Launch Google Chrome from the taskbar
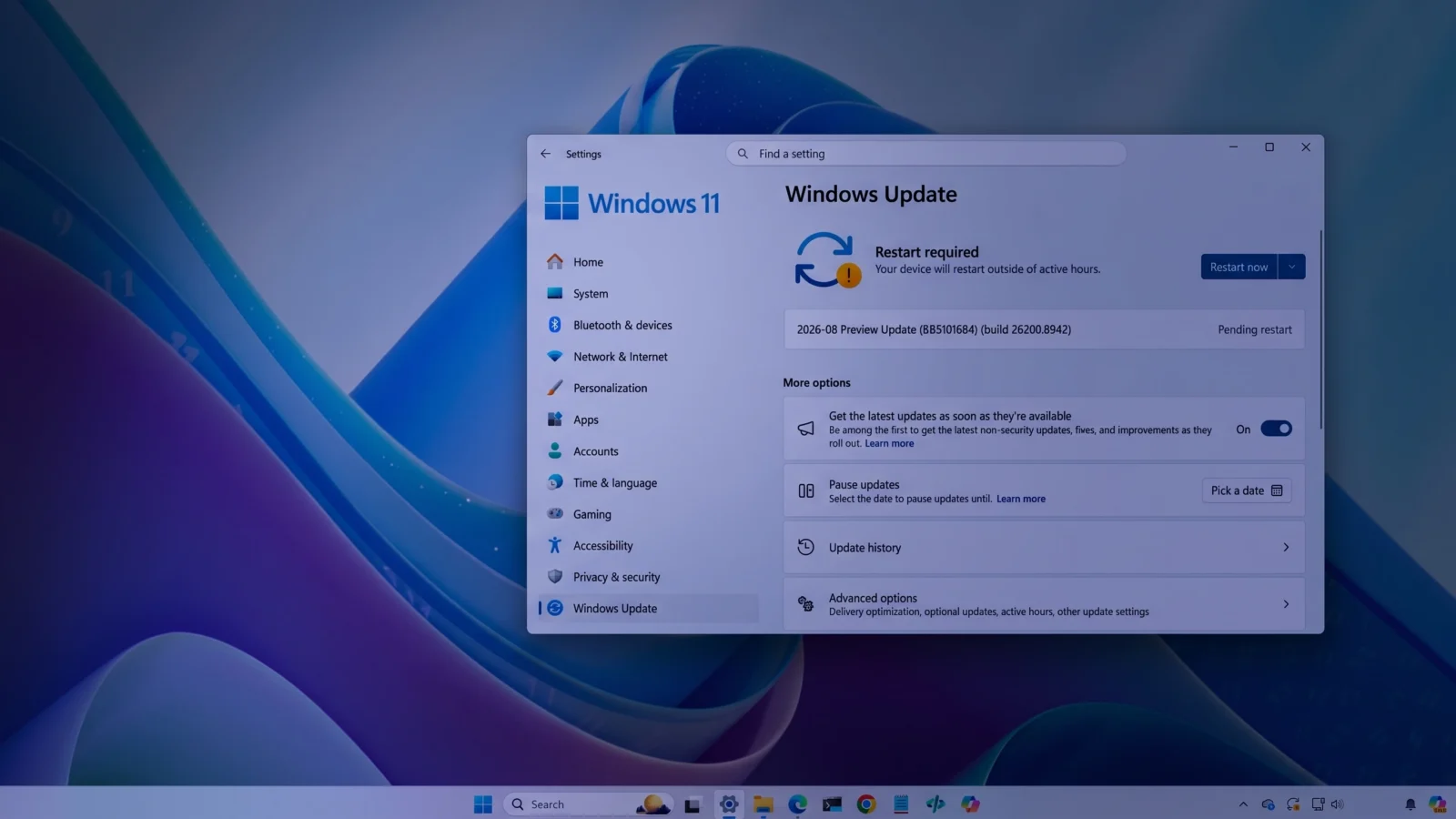 (x=866, y=804)
